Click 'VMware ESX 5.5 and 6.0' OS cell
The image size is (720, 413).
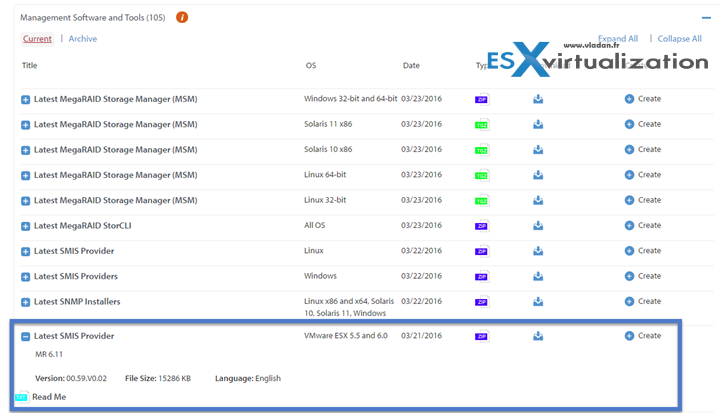pyautogui.click(x=346, y=336)
